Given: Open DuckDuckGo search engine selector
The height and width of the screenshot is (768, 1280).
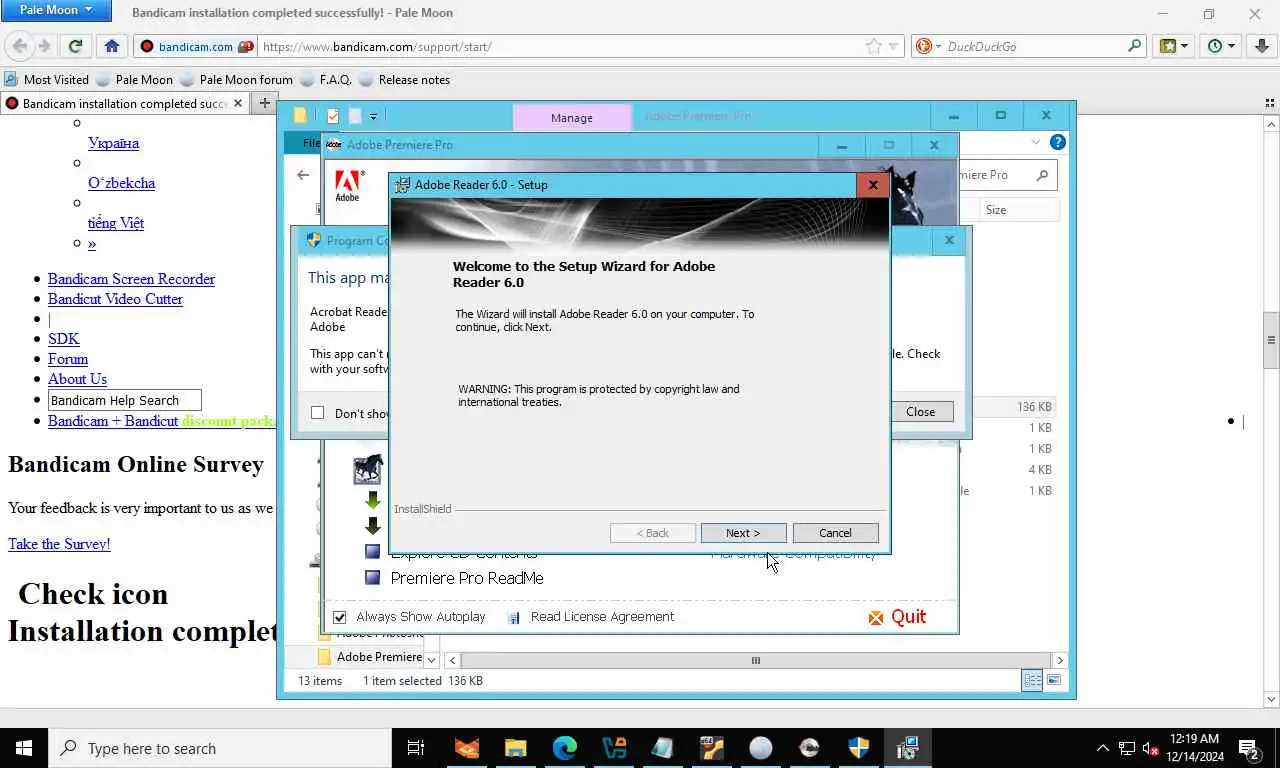Looking at the screenshot, I should pos(927,46).
